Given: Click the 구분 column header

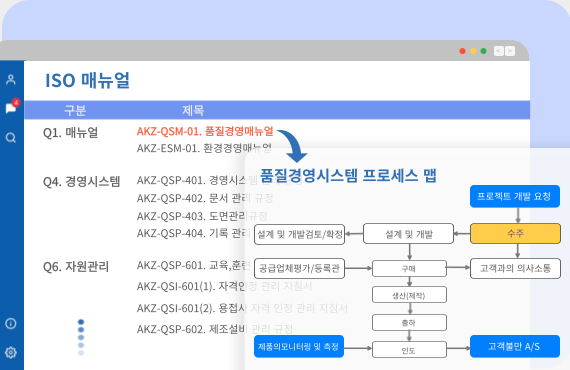Looking at the screenshot, I should coord(75,110).
